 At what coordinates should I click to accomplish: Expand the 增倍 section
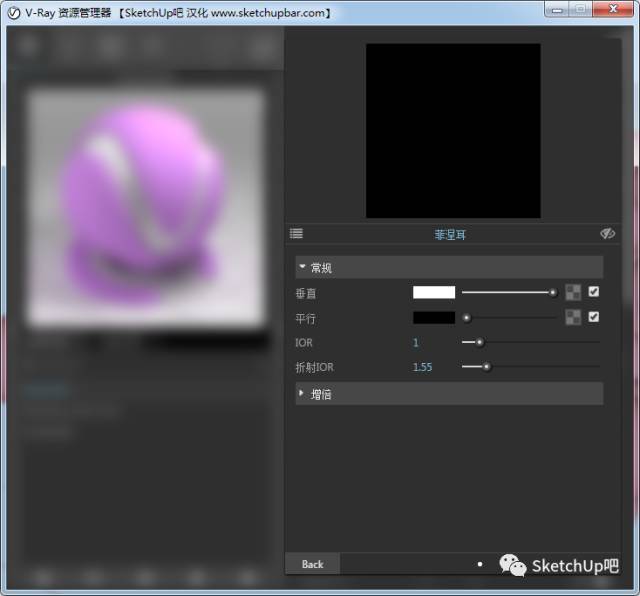click(x=449, y=394)
